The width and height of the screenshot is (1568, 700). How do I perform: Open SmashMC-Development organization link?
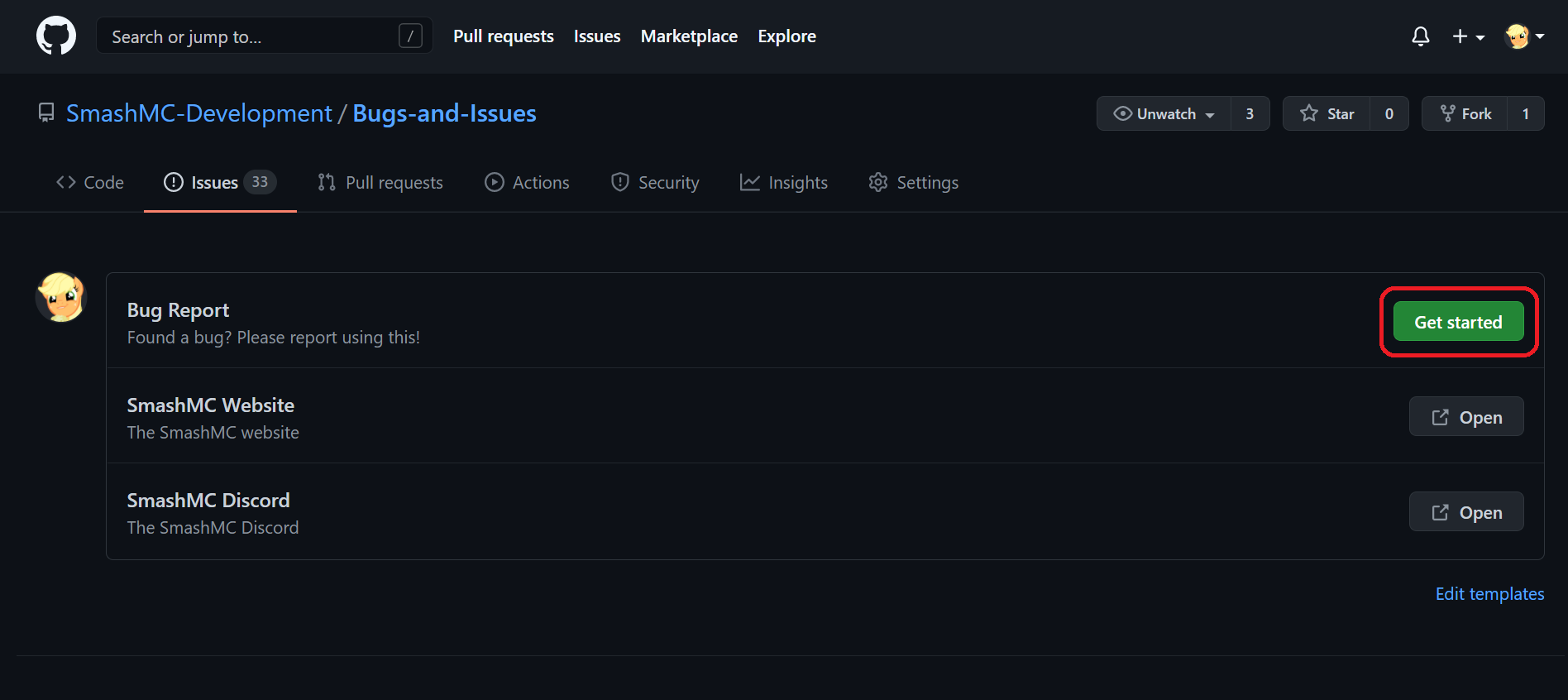(199, 113)
